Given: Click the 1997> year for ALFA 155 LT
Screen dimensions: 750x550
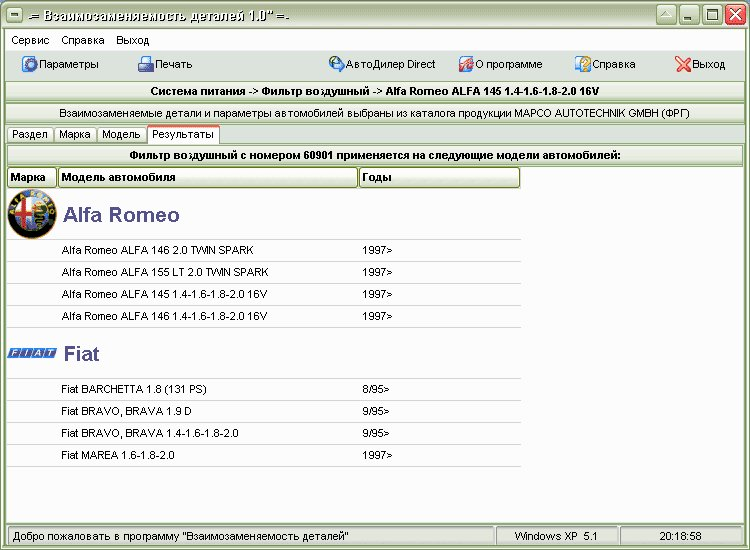Looking at the screenshot, I should [x=377, y=272].
